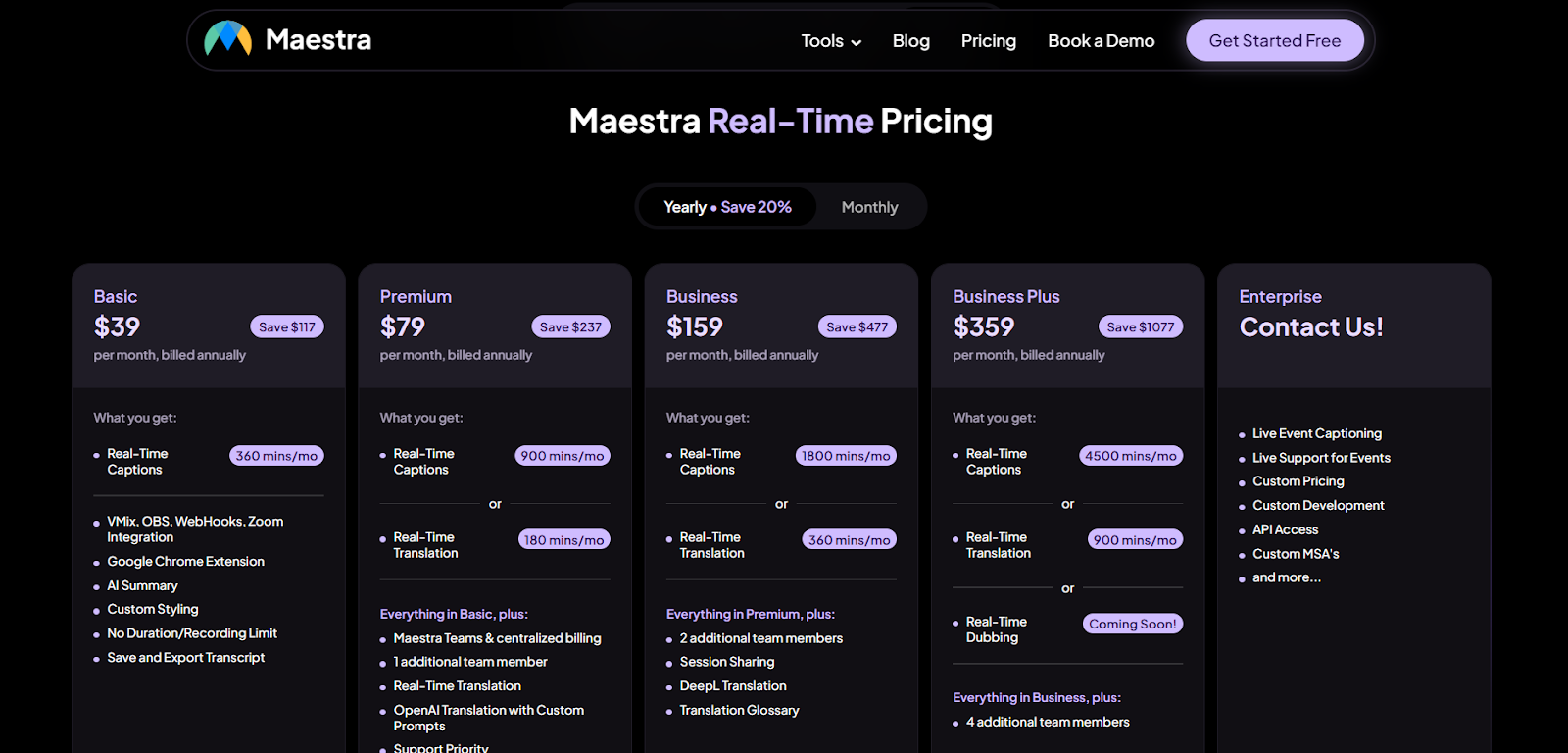Click VMix, OBS, WebHooks, Zoom Integration
The width and height of the screenshot is (1568, 753).
click(x=195, y=529)
